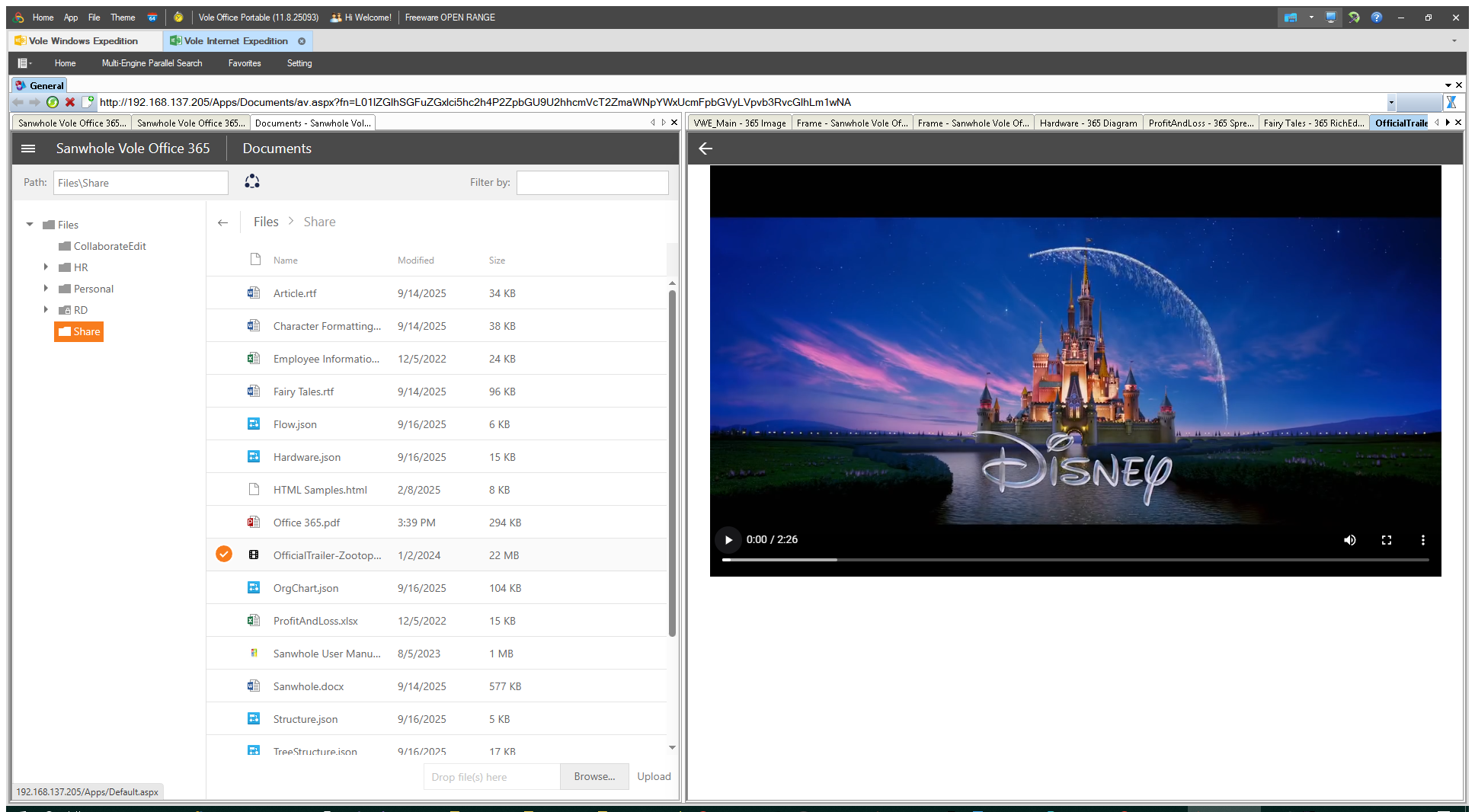The height and width of the screenshot is (812, 1475).
Task: Open the address bar URL dropdown
Action: 1390,102
